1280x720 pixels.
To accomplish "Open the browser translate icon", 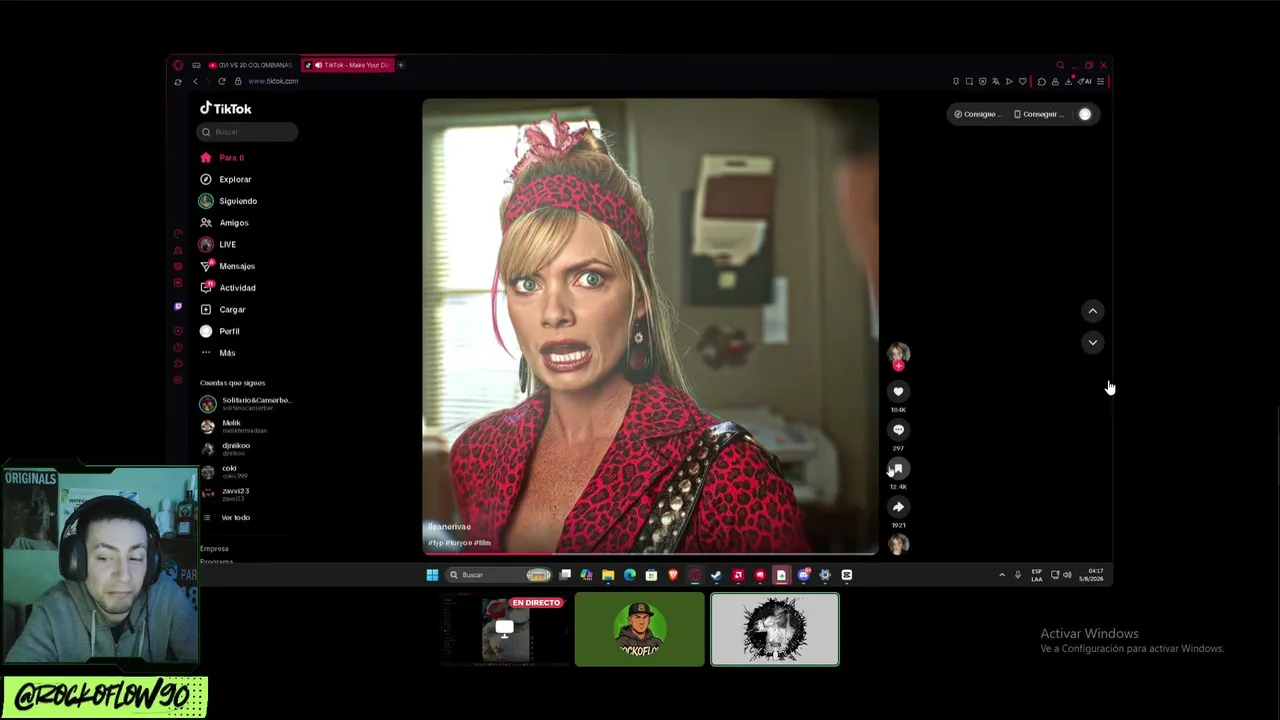I will pyautogui.click(x=995, y=81).
